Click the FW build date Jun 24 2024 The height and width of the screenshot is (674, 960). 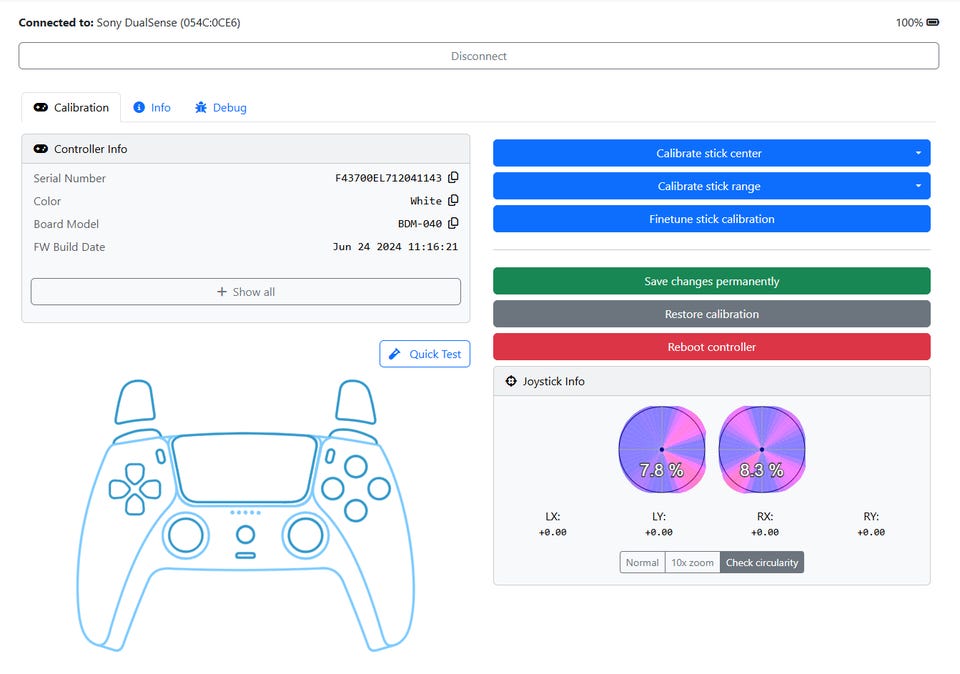[x=395, y=247]
